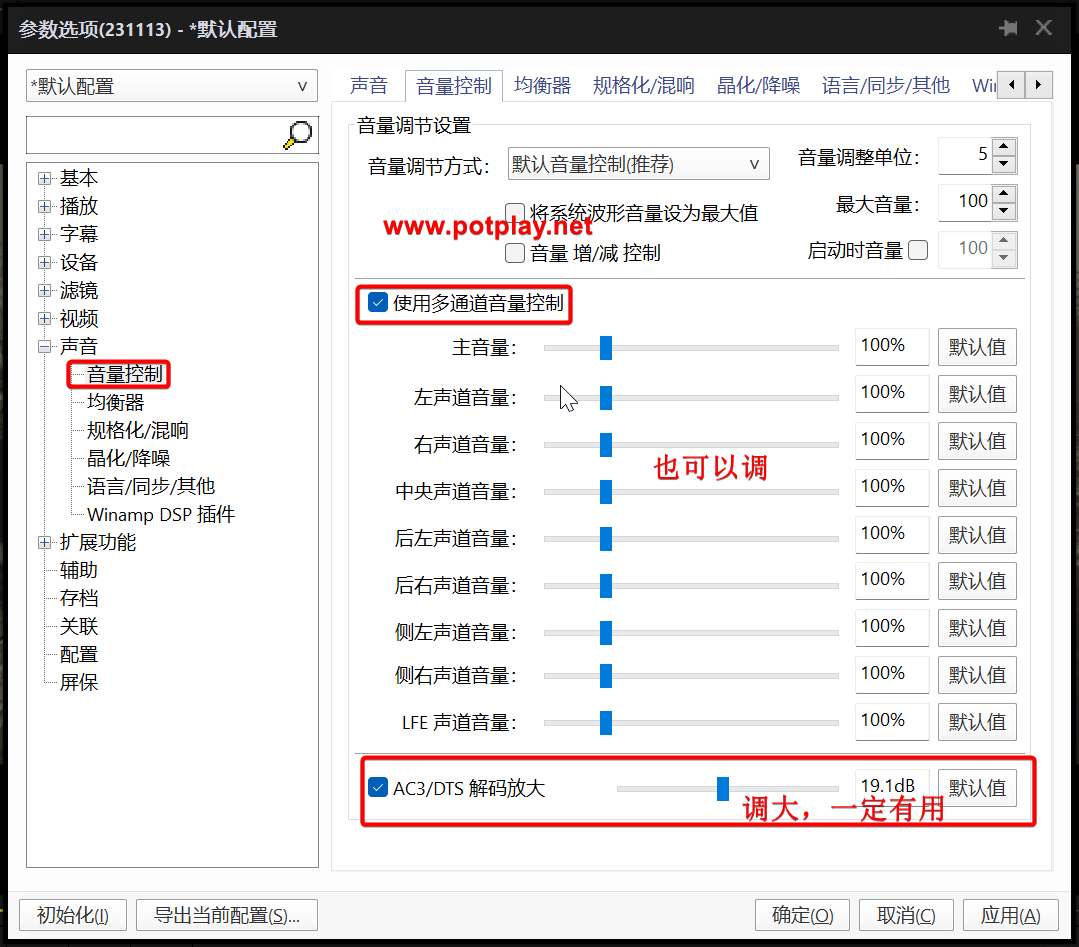Click the 取消(C) button

tap(906, 915)
